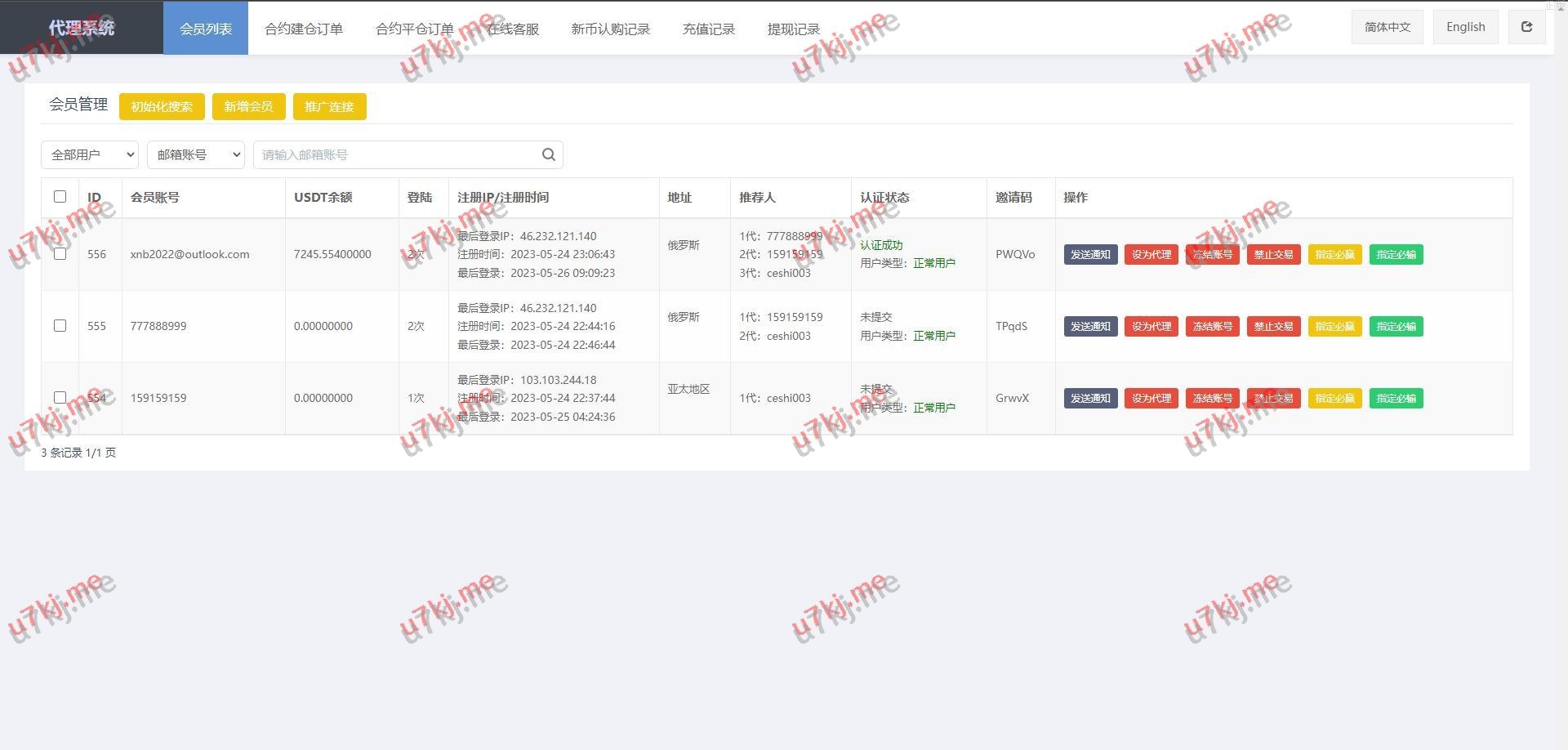Click the 推广连接 button
The width and height of the screenshot is (1568, 750).
click(329, 106)
